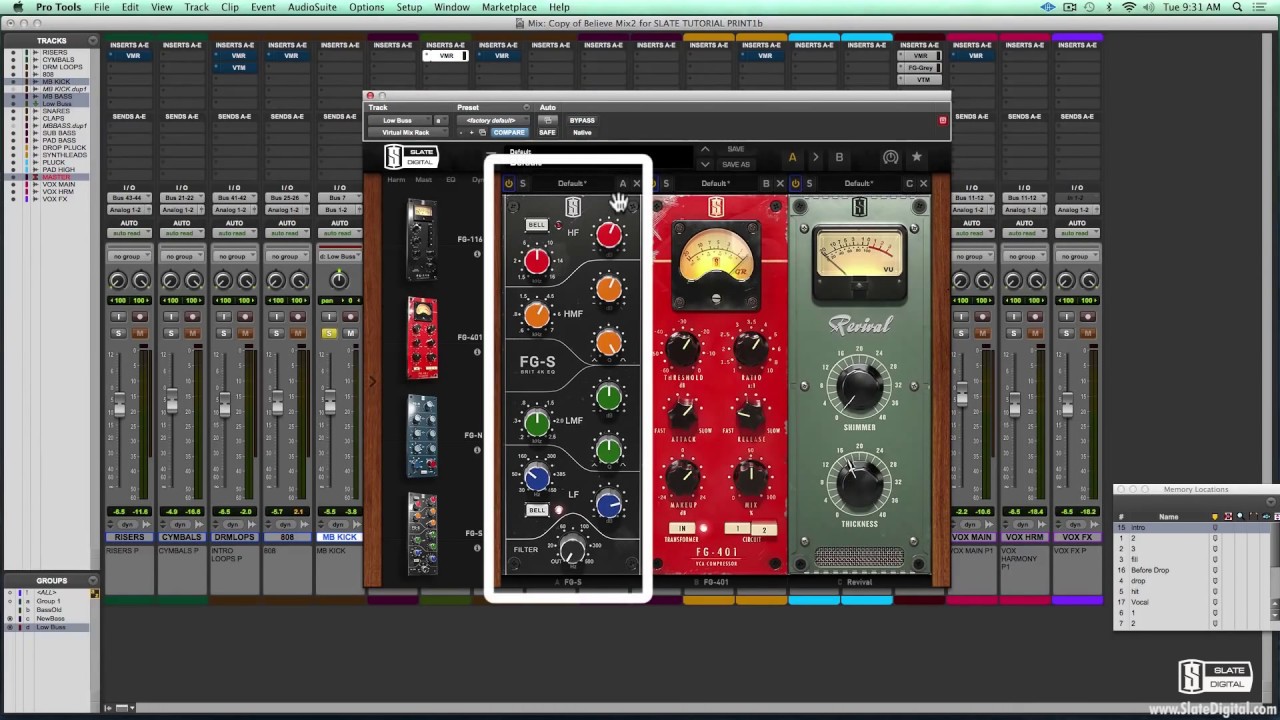Screen dimensions: 1280x720
Task: Open the Tracks list menu arrow
Action: point(93,41)
